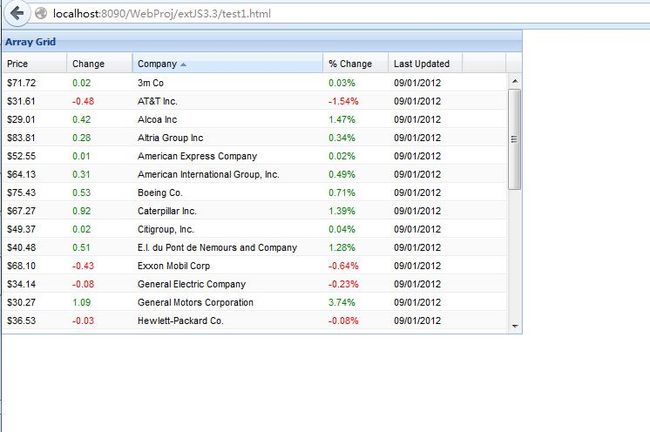The height and width of the screenshot is (432, 650).
Task: Click the -0.43 change value
Action: point(83,265)
